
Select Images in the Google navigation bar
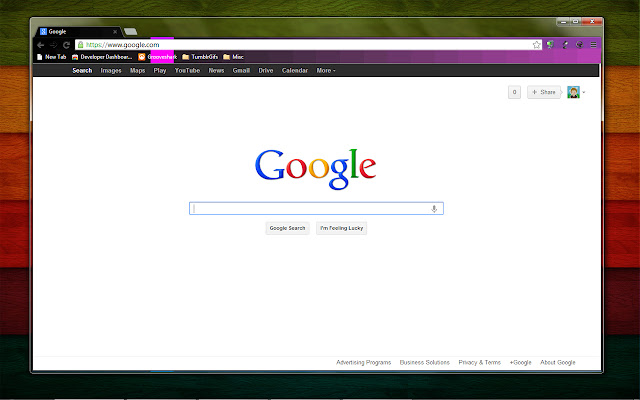click(x=111, y=71)
